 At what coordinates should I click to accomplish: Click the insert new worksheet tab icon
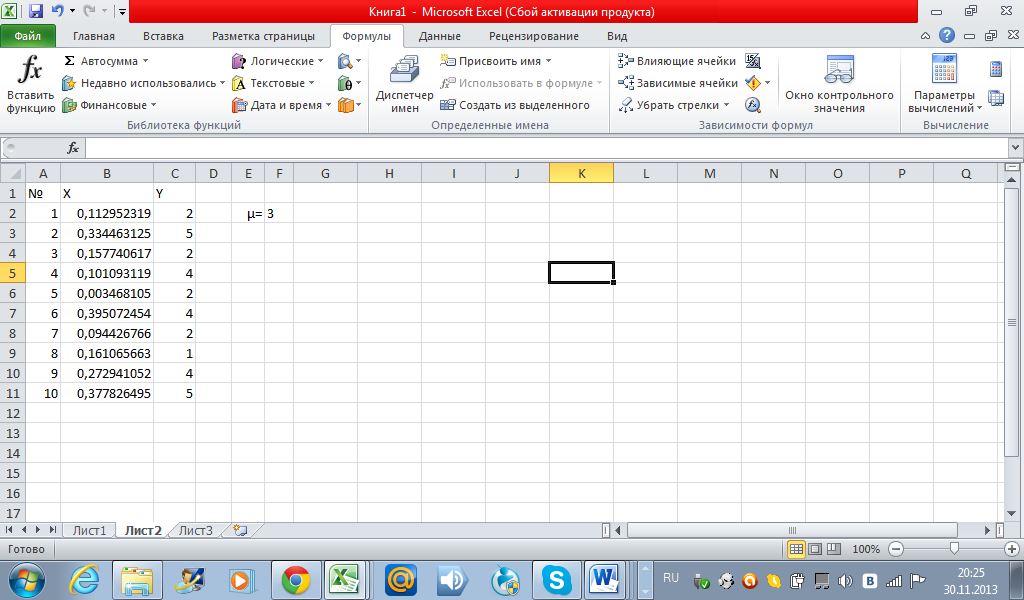(x=240, y=530)
